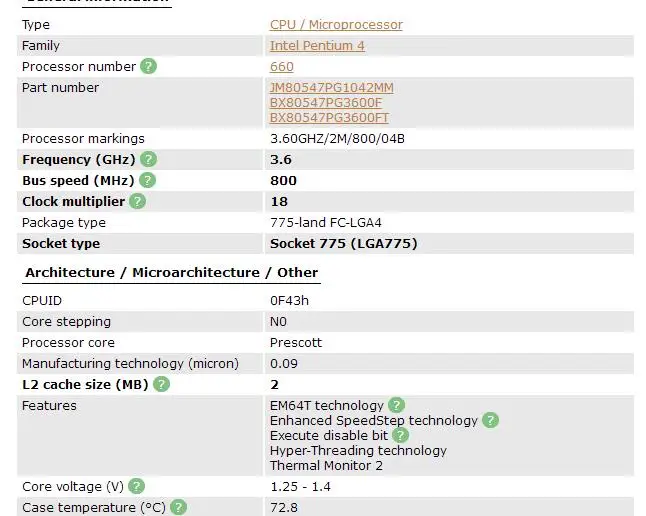Click the Bus speed help icon
The image size is (646, 516).
click(147, 180)
